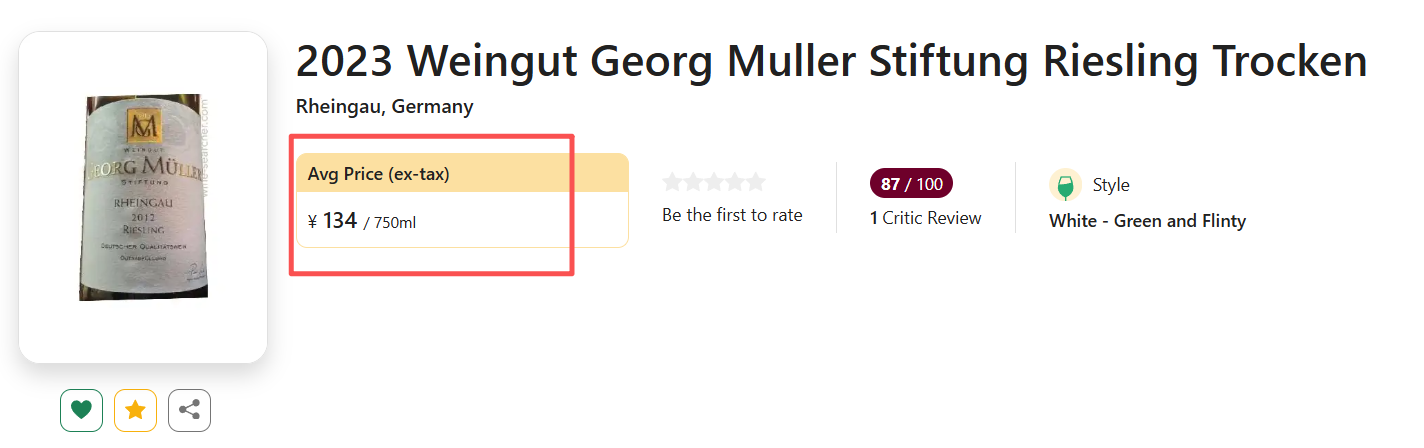Open the Rheingau, Germany region link

click(x=385, y=107)
